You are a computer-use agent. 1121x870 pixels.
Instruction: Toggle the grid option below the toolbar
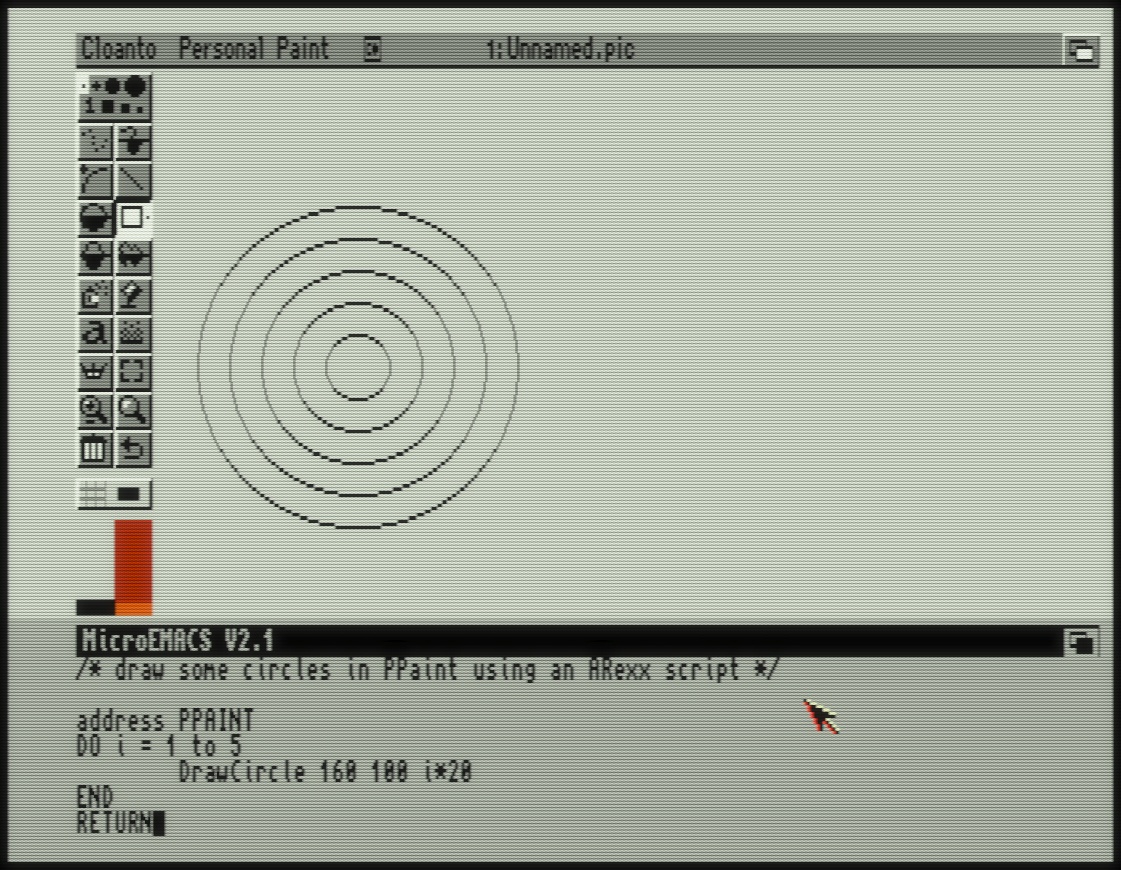94,493
